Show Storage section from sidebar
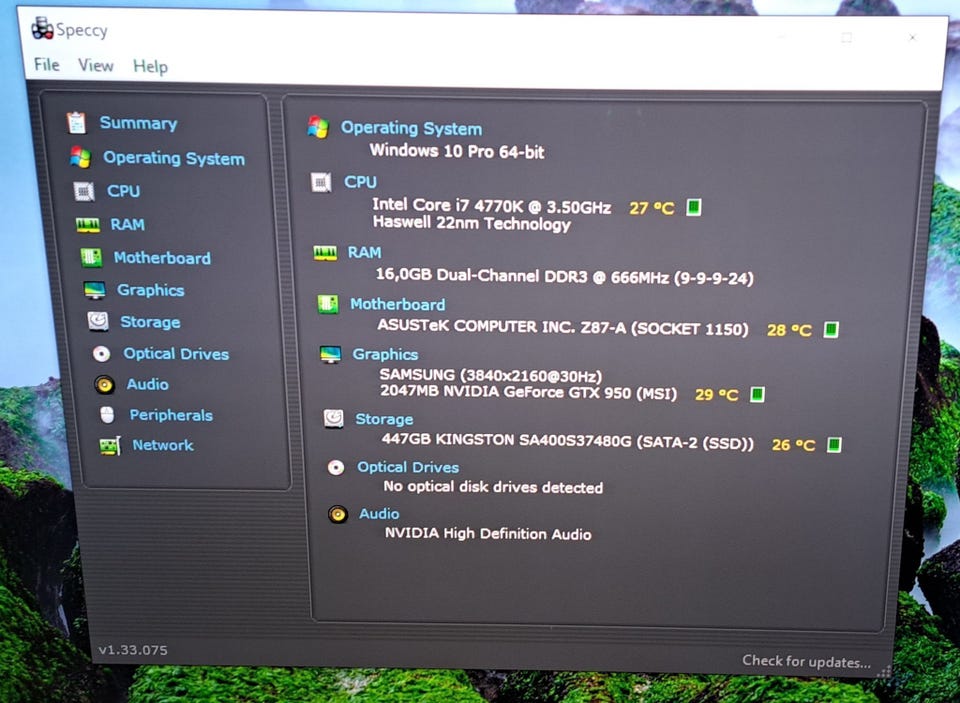Screen dimensions: 960x703 (x=151, y=322)
